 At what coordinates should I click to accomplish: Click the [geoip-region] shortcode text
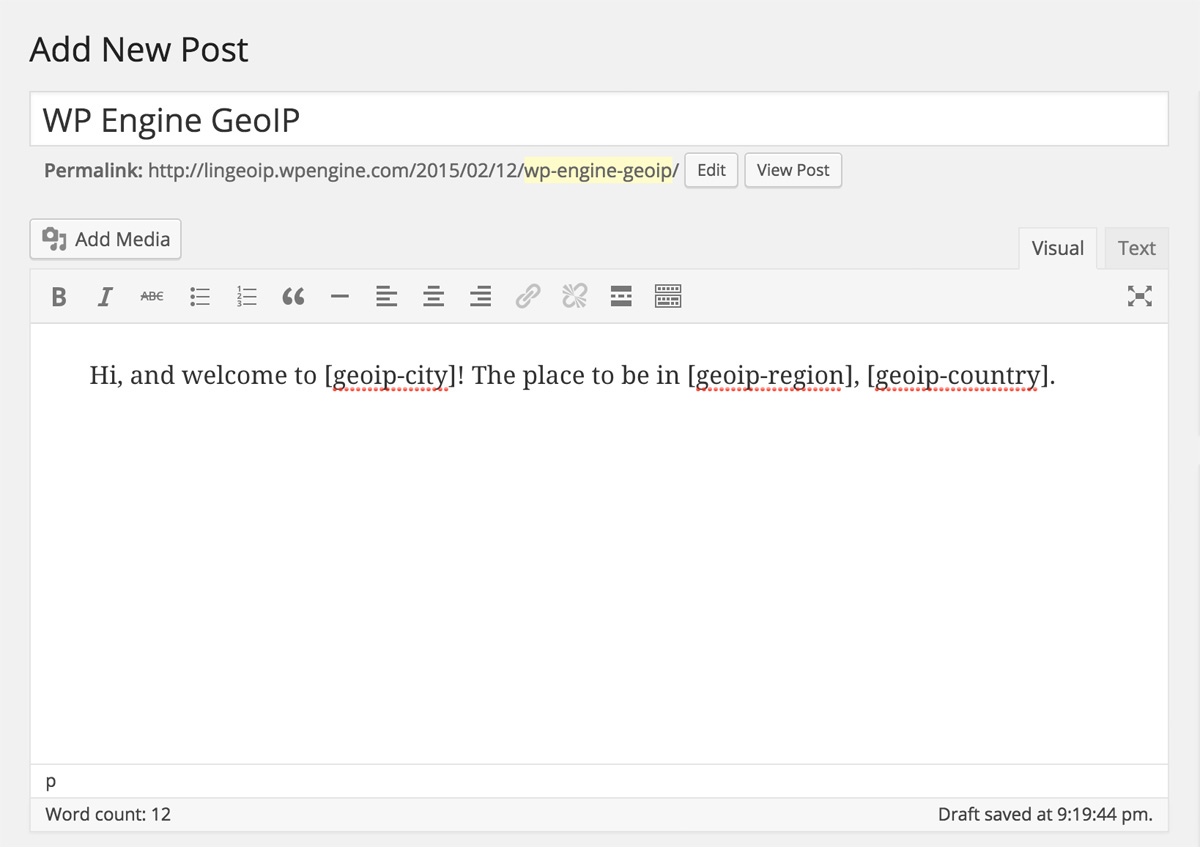771,377
